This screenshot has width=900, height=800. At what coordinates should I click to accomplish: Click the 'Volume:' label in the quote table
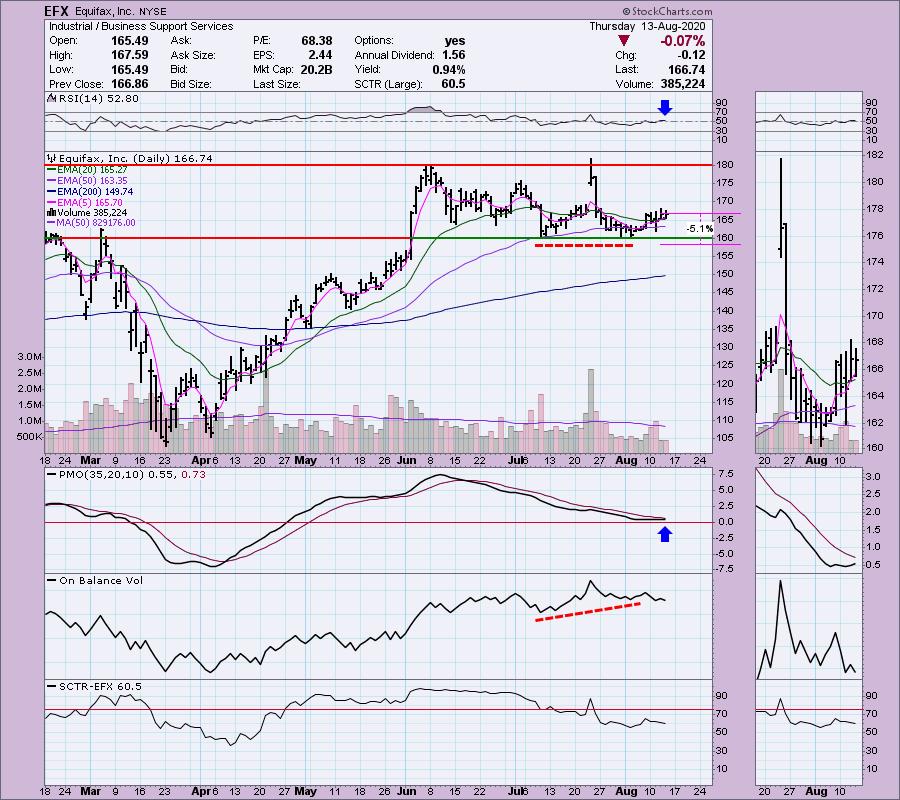click(634, 84)
